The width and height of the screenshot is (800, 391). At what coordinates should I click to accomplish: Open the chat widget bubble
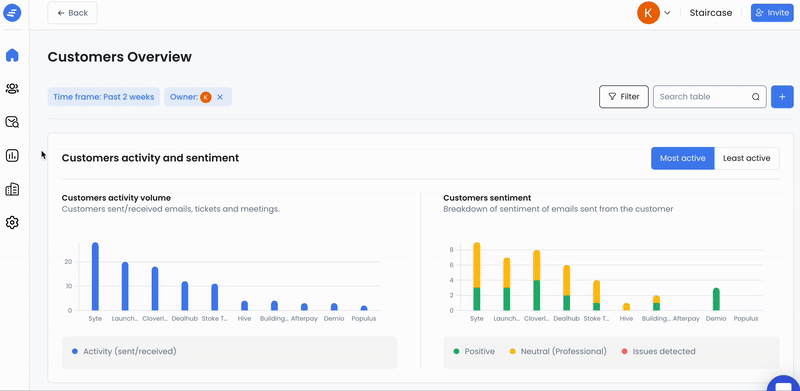784,384
